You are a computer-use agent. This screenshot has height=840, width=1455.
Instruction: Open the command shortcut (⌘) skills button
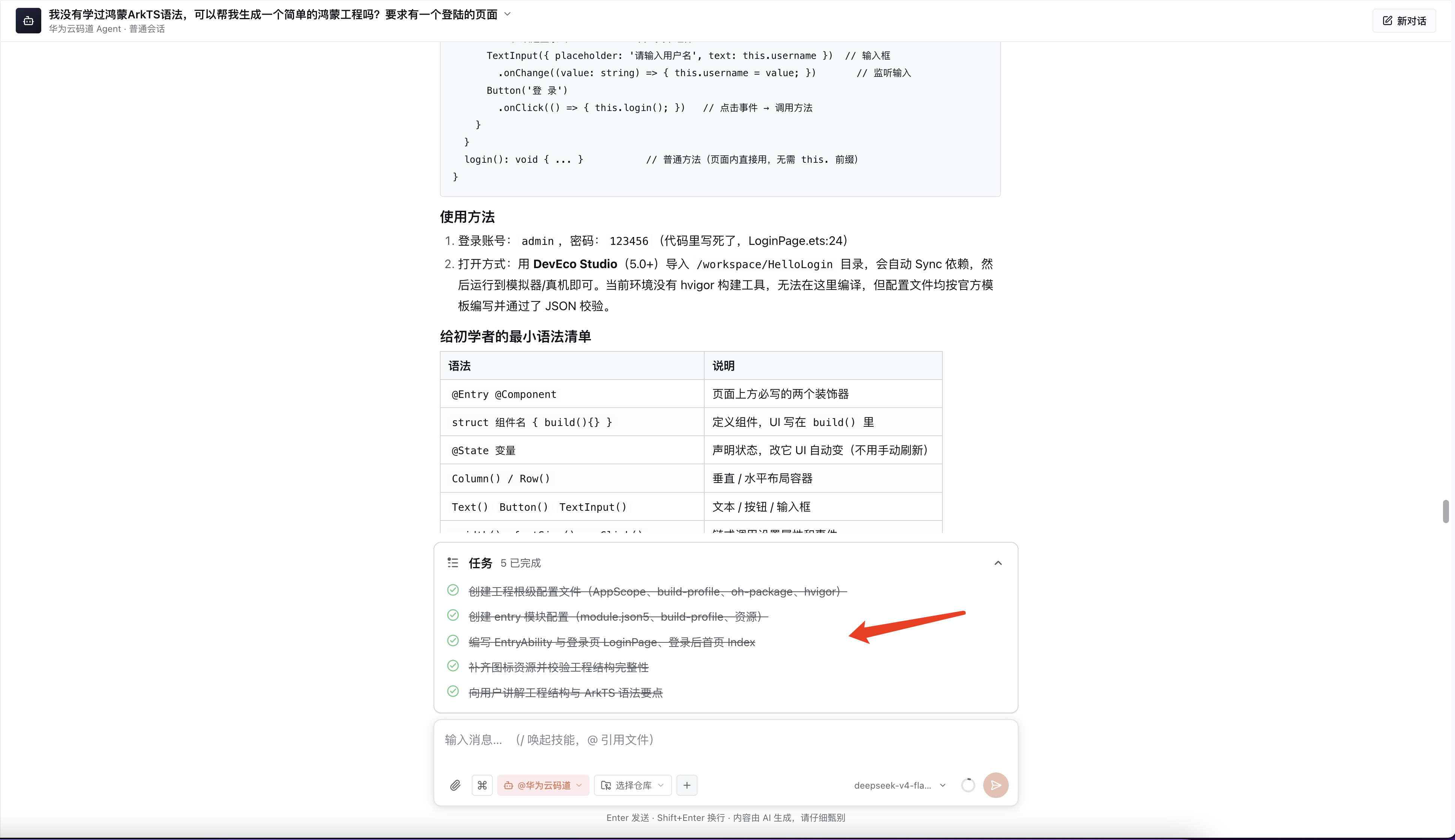coord(482,785)
